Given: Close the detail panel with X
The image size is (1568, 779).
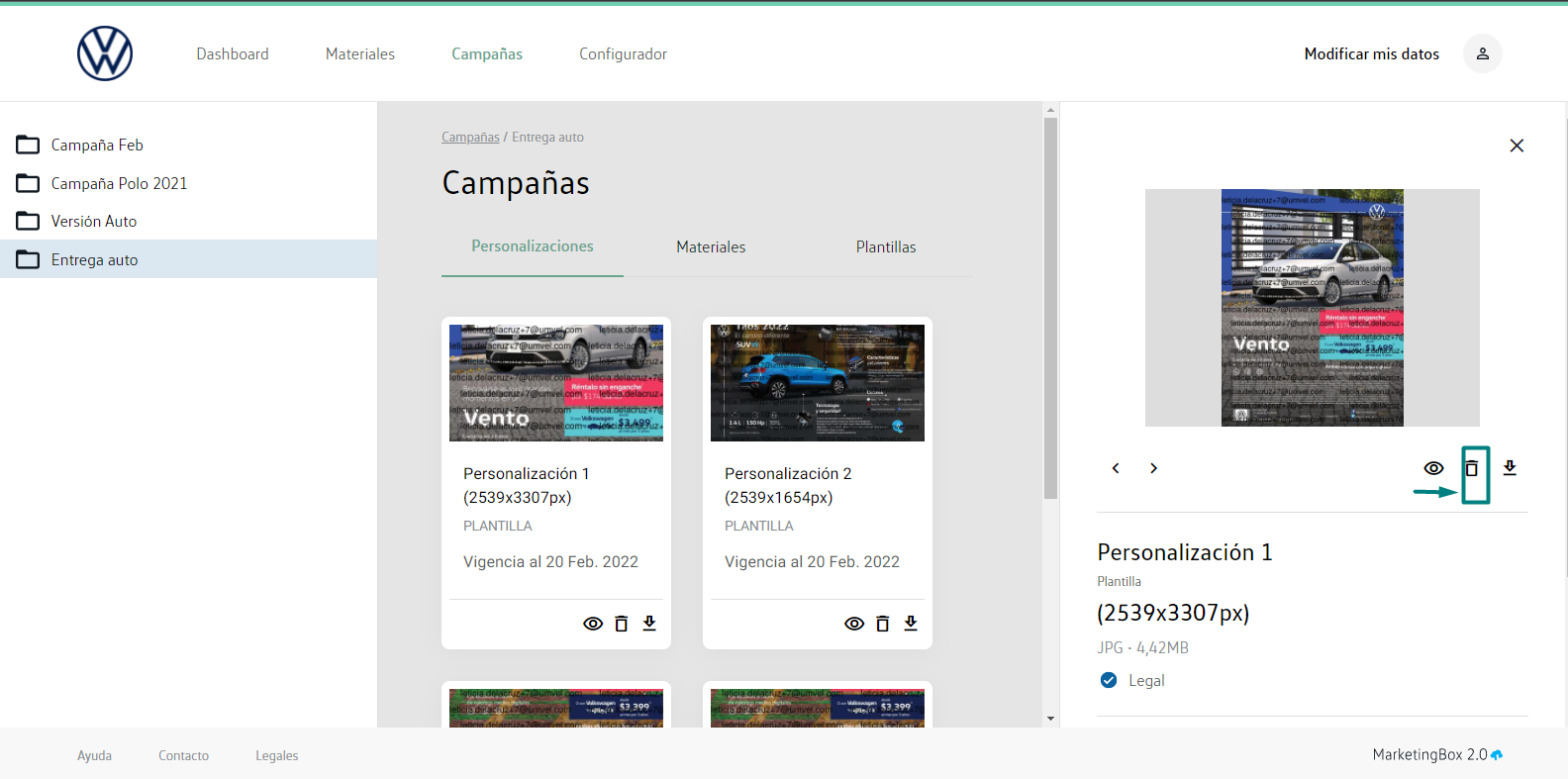Looking at the screenshot, I should click(1517, 146).
